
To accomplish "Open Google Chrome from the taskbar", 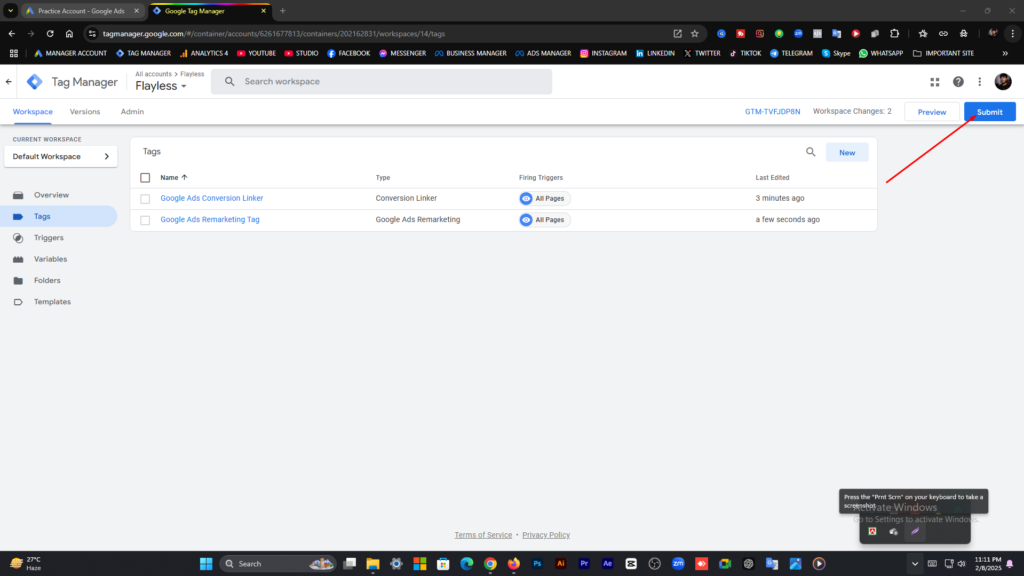I will [490, 564].
